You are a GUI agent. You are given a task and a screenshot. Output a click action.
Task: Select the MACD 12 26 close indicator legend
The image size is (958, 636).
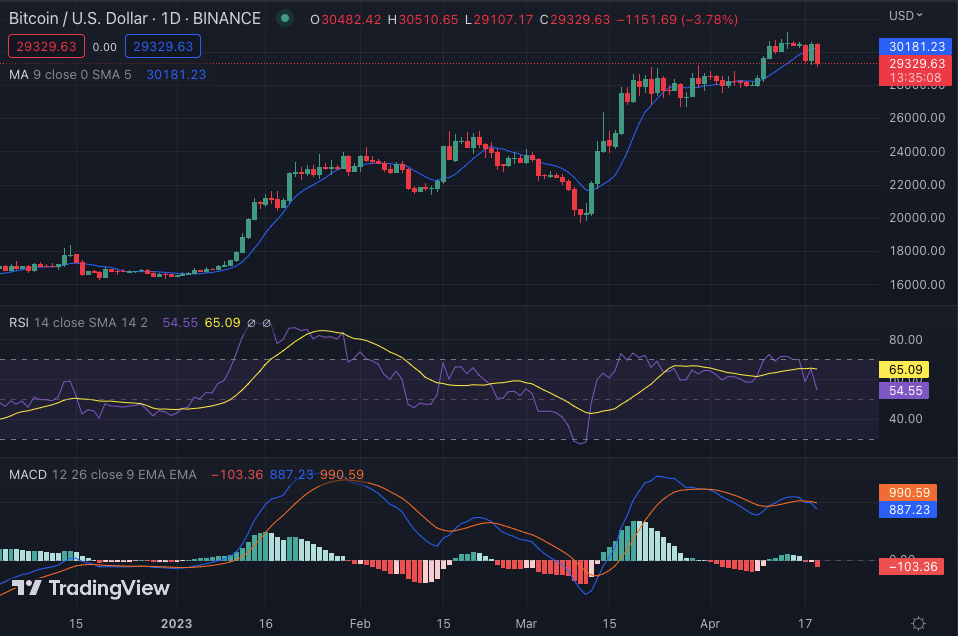click(x=103, y=475)
